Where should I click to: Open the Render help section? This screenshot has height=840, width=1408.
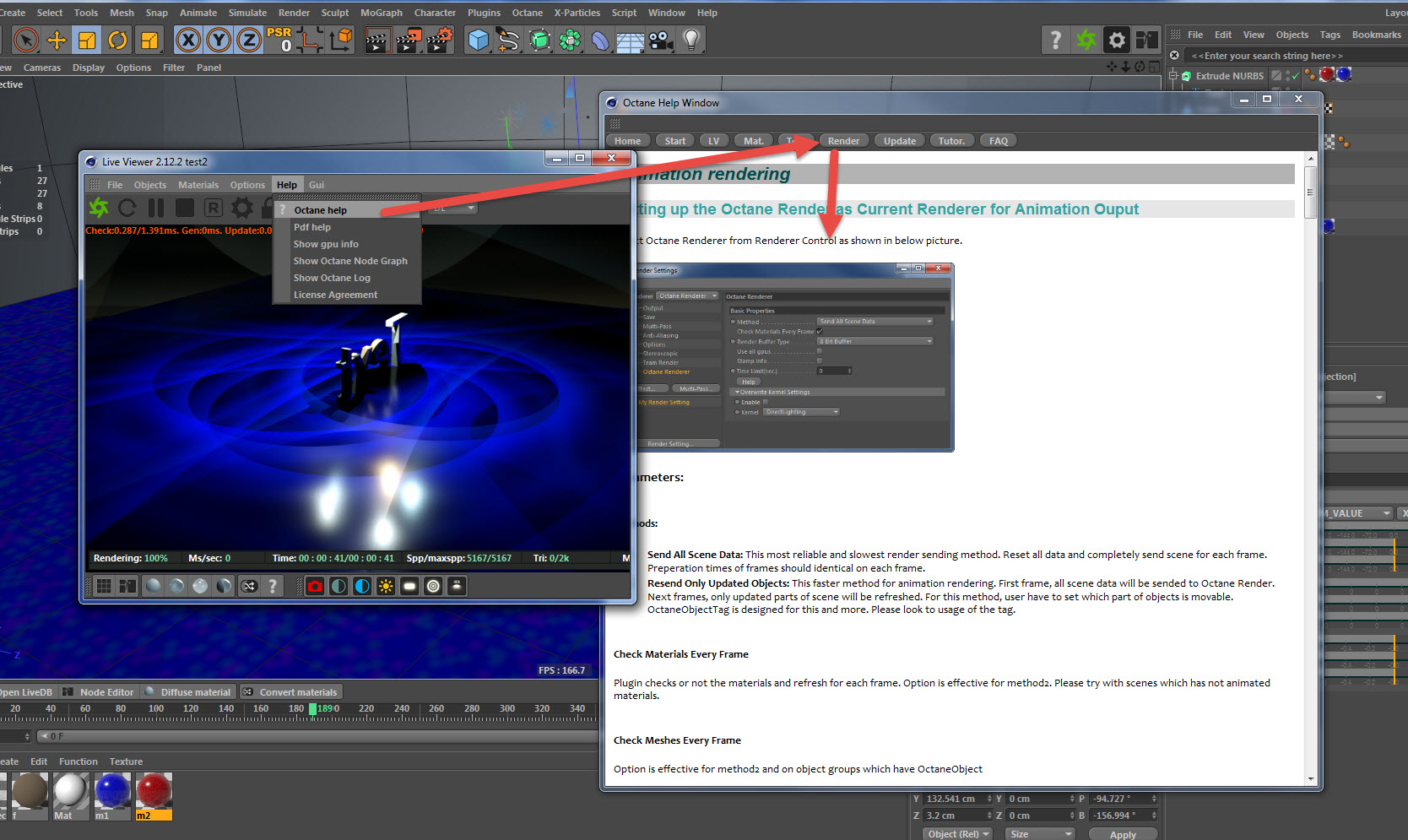[x=843, y=141]
